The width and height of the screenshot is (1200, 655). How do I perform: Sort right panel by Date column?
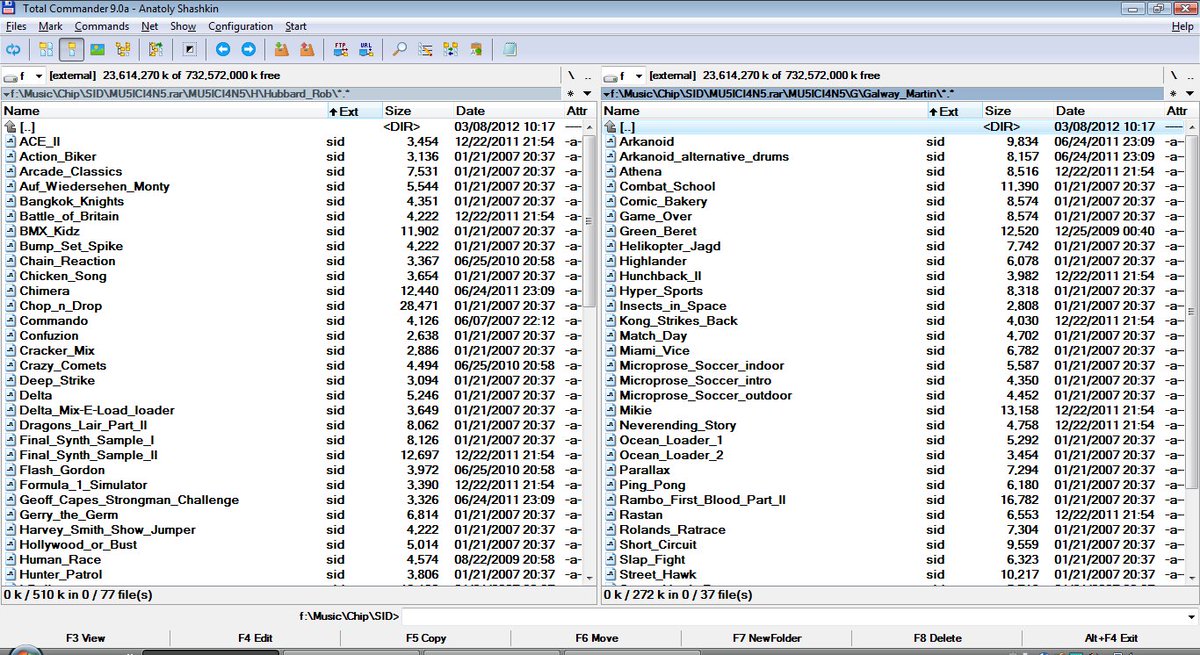(1107, 111)
